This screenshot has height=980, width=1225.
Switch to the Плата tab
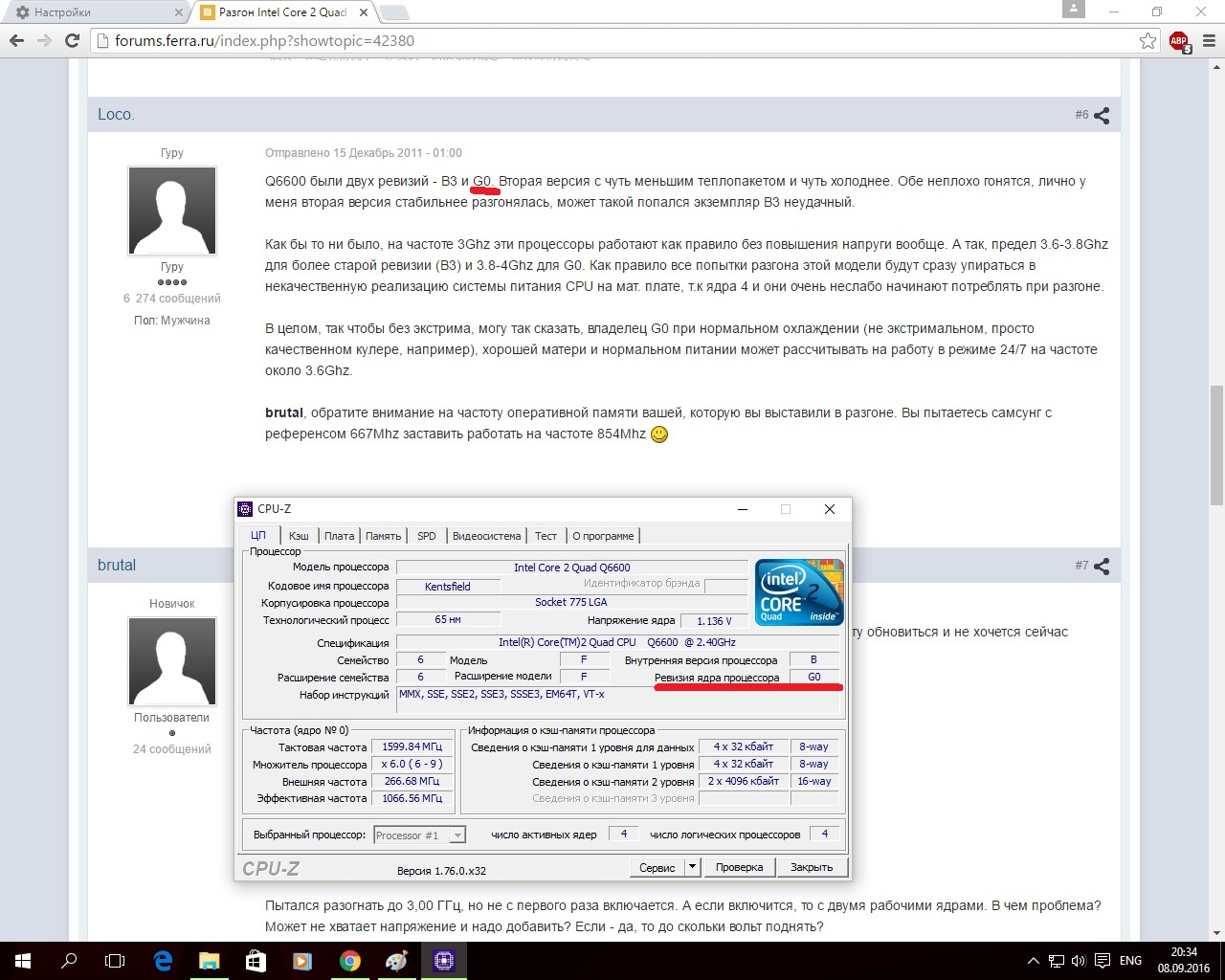(x=339, y=536)
